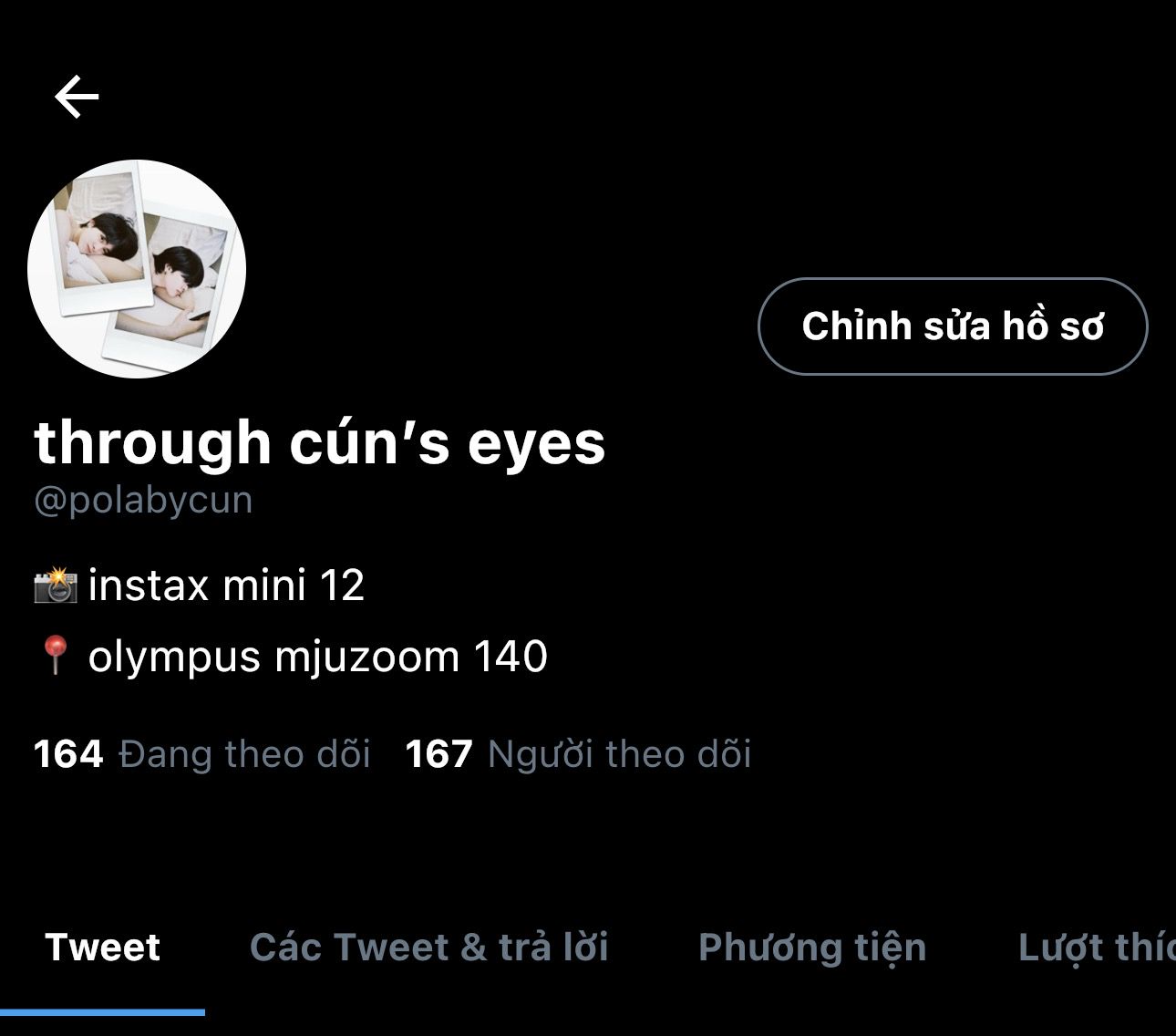
Task: Click the instax mini 12 bio text
Action: click(x=226, y=585)
